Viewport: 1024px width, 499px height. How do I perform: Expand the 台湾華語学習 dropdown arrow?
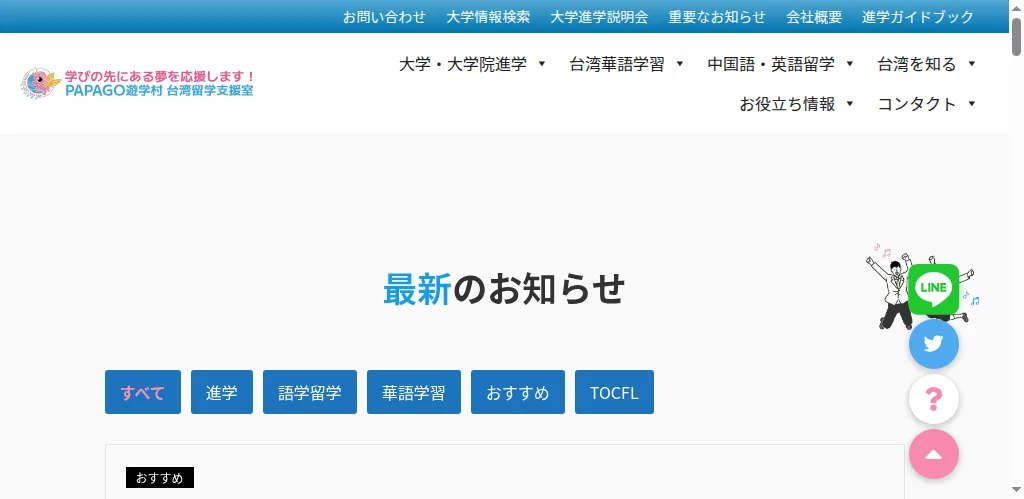tap(680, 64)
